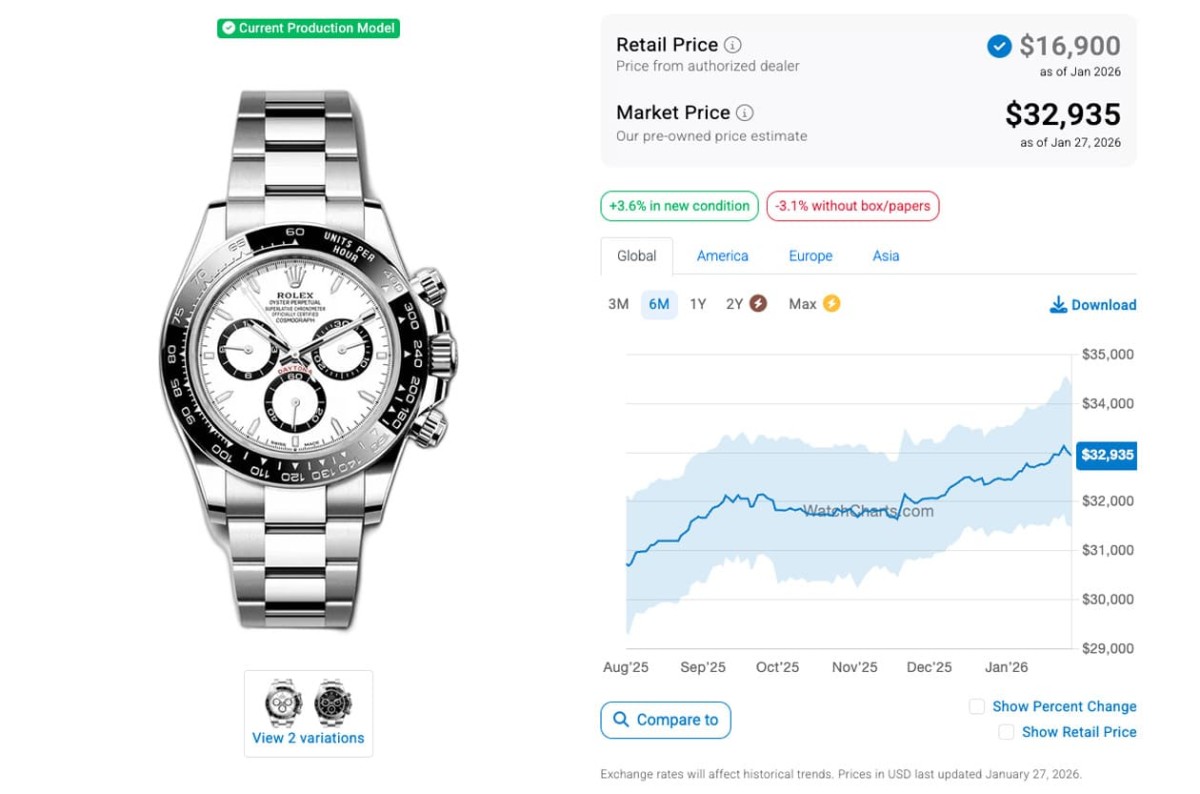Click the green Current Production Model checkmark

pyautogui.click(x=229, y=28)
